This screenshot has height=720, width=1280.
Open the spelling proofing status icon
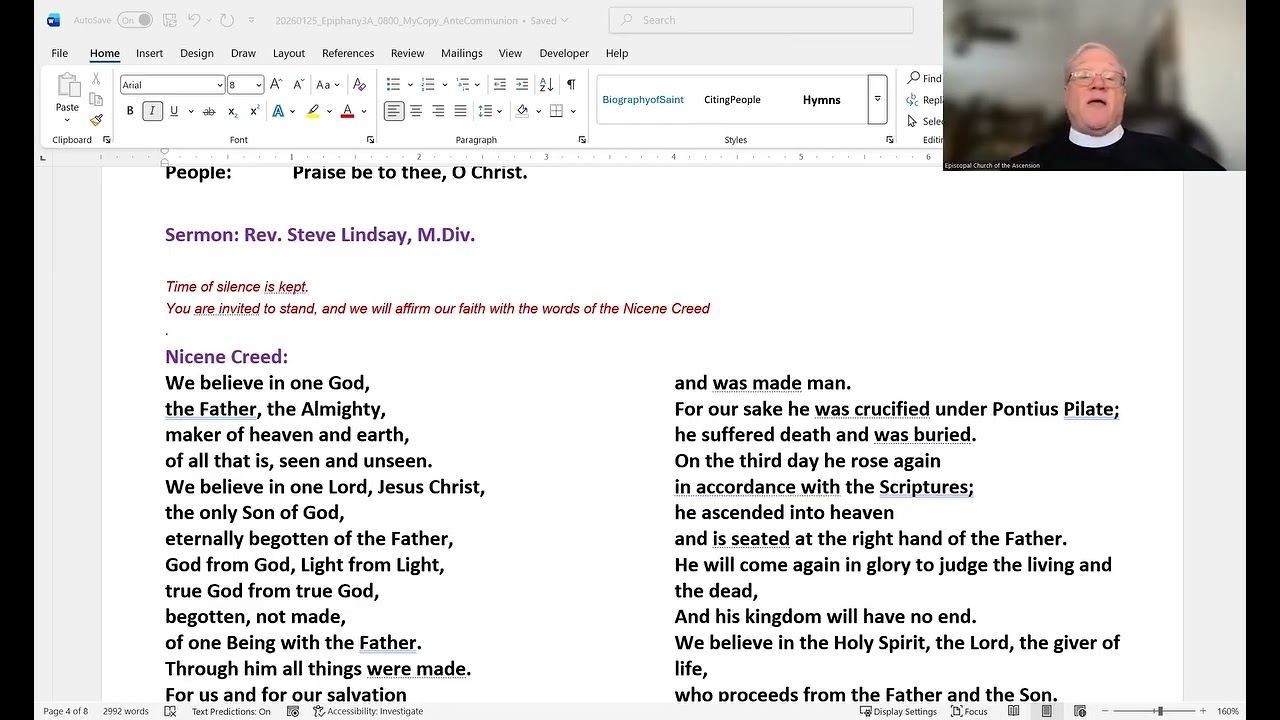(170, 711)
